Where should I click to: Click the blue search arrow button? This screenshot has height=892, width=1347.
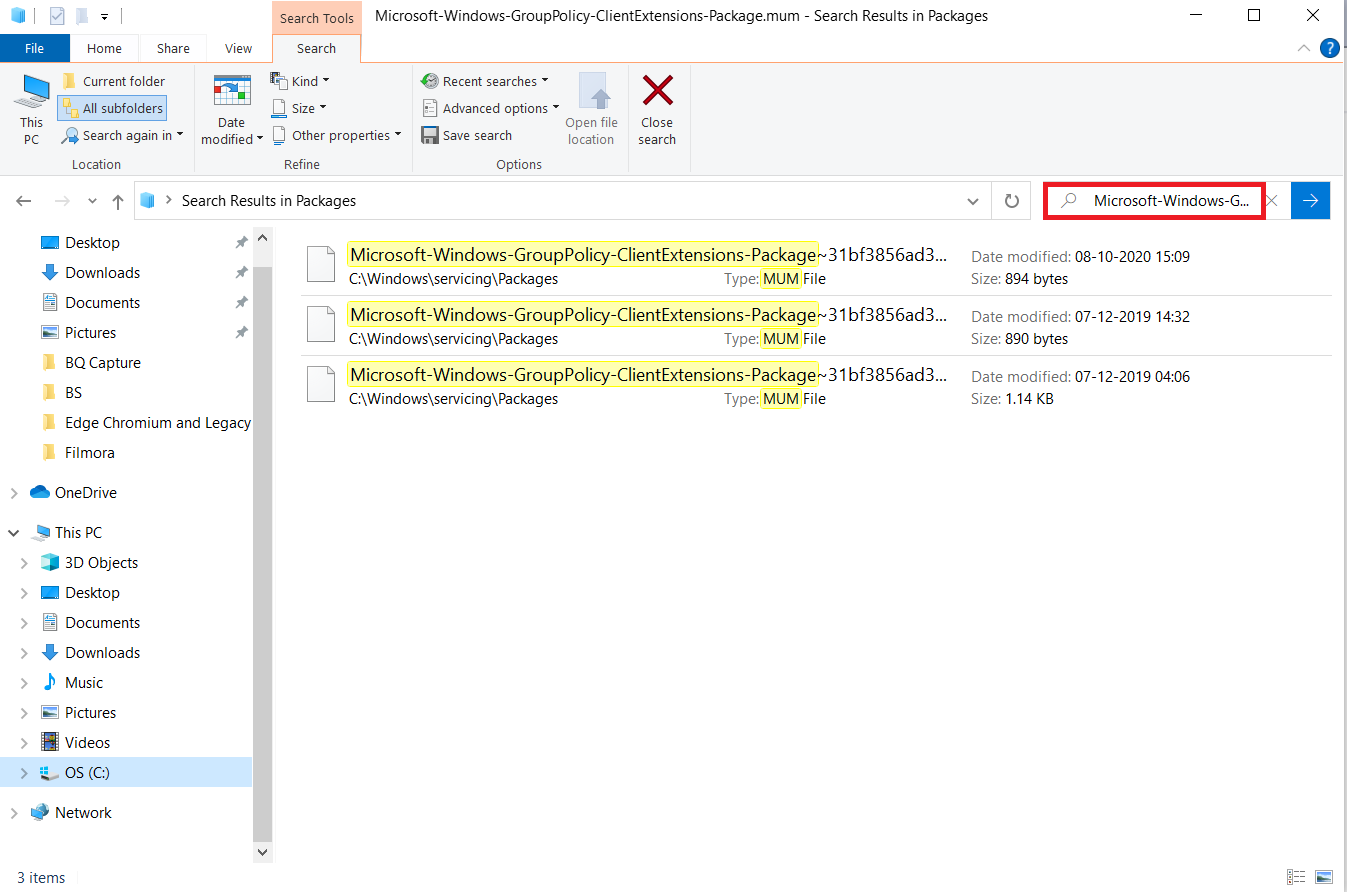pos(1310,201)
